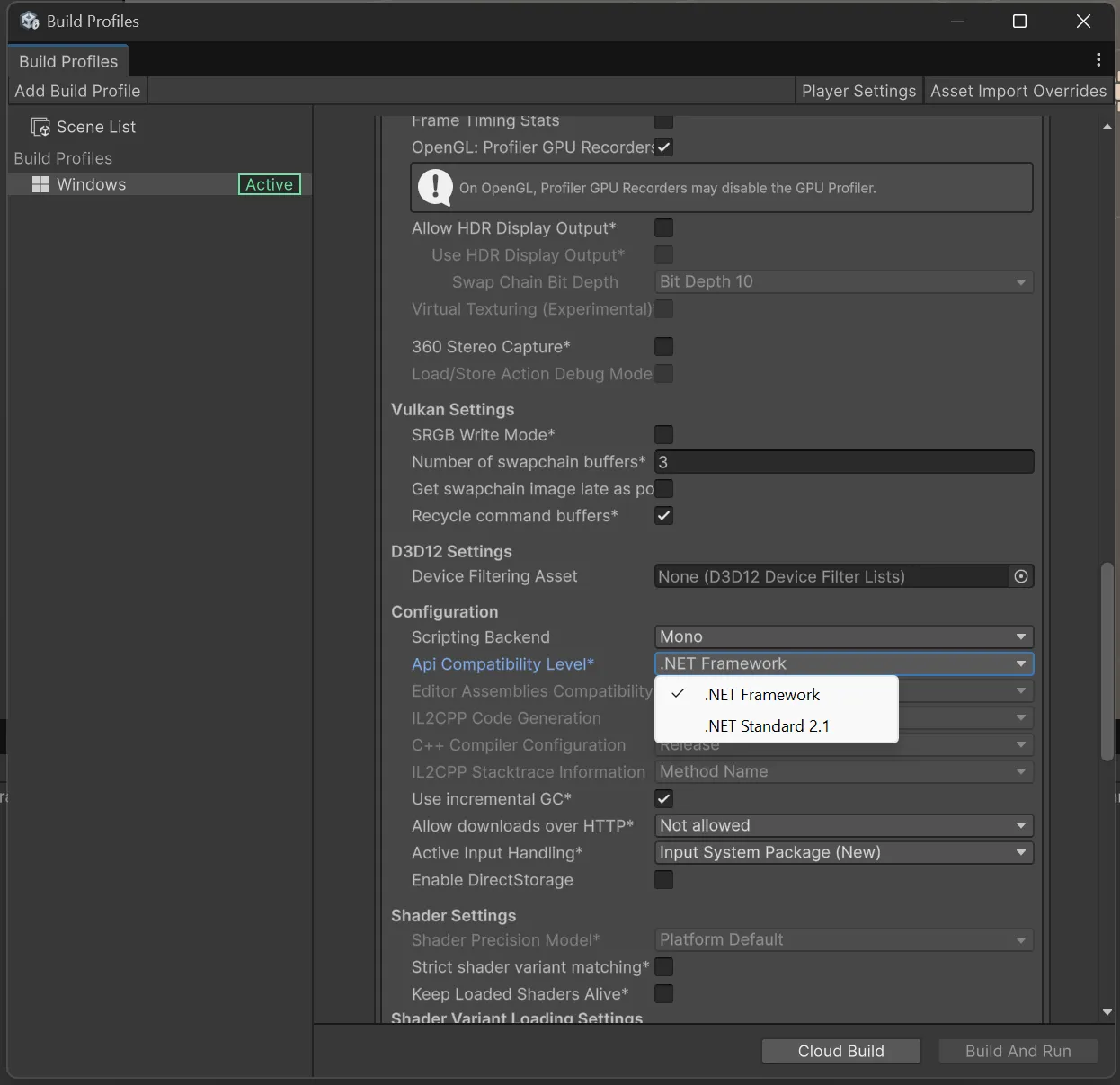Expand Active Input Handling dropdown

click(843, 852)
